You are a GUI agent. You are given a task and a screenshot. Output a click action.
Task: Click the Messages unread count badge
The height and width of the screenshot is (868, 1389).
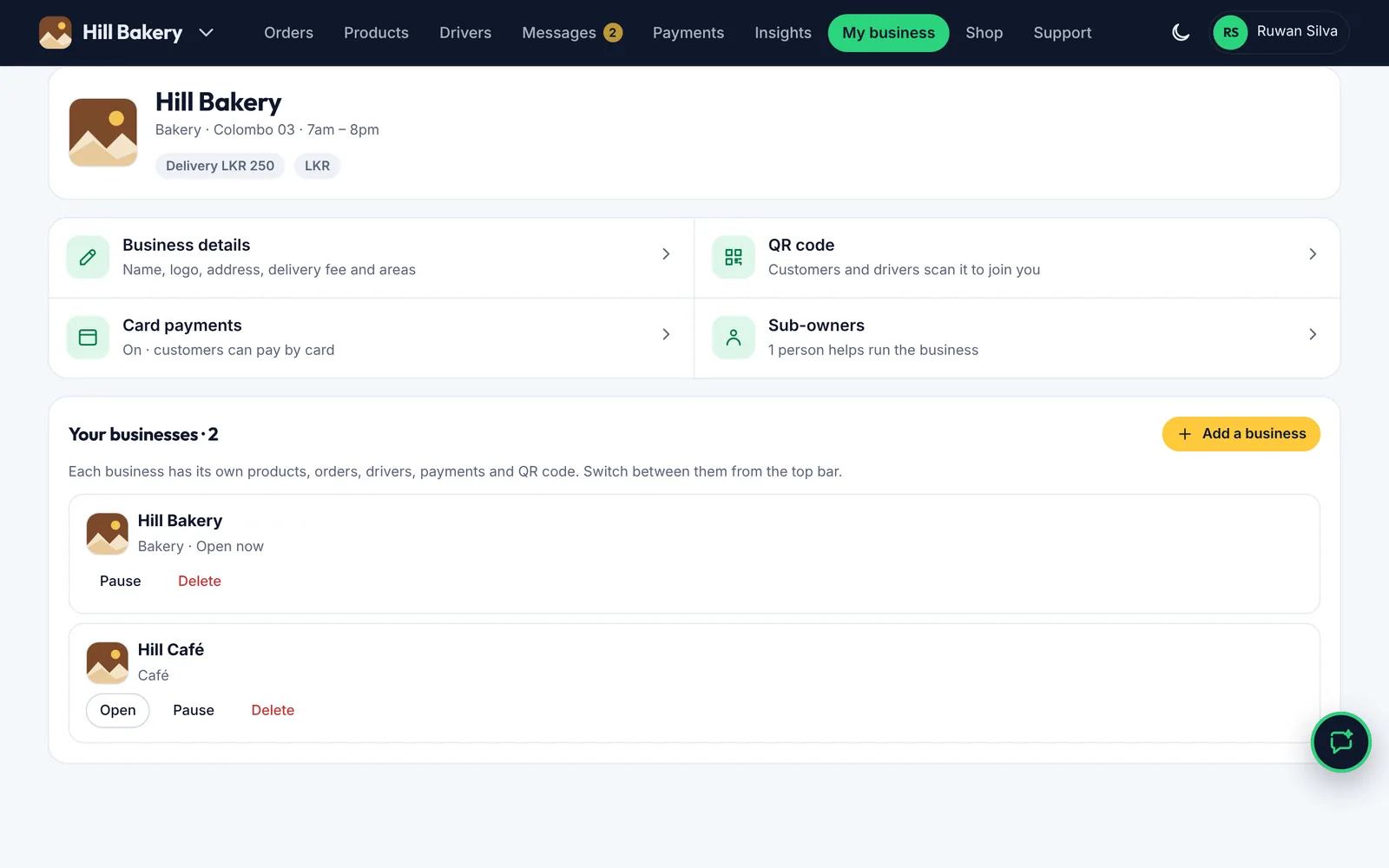click(613, 33)
